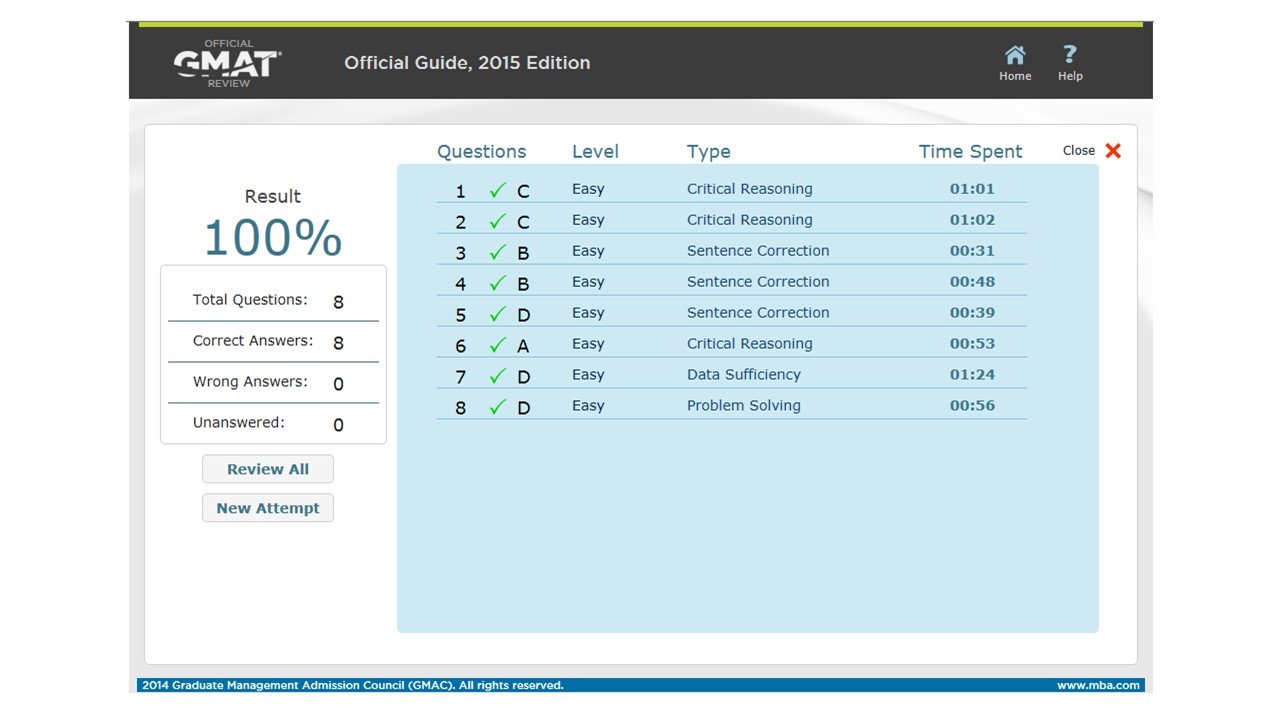Click green checkmark for question 3
Screen dimensions: 1280x720
(498, 252)
